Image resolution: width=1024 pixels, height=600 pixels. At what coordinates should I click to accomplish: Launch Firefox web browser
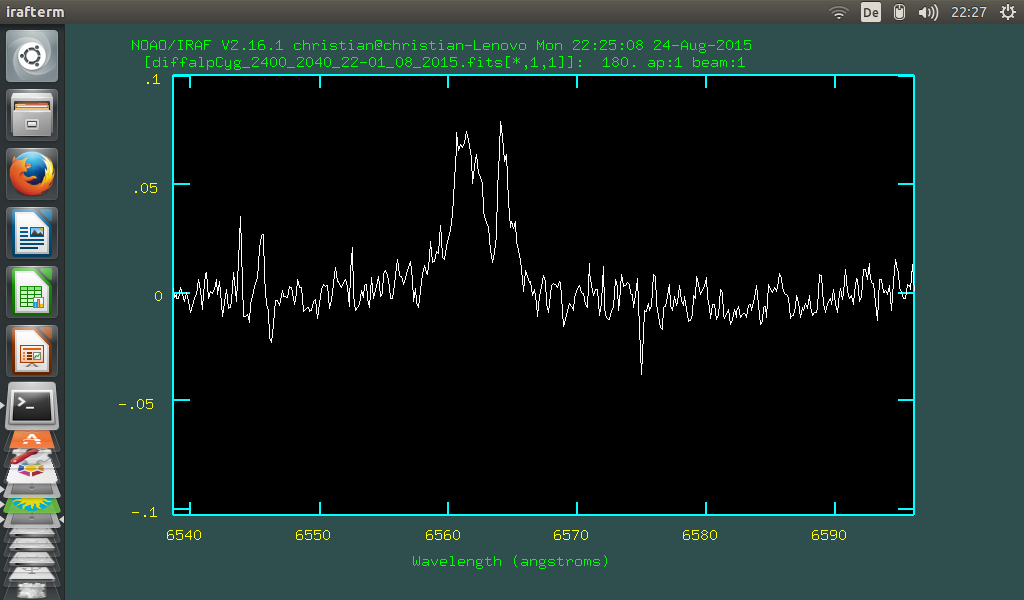point(33,174)
